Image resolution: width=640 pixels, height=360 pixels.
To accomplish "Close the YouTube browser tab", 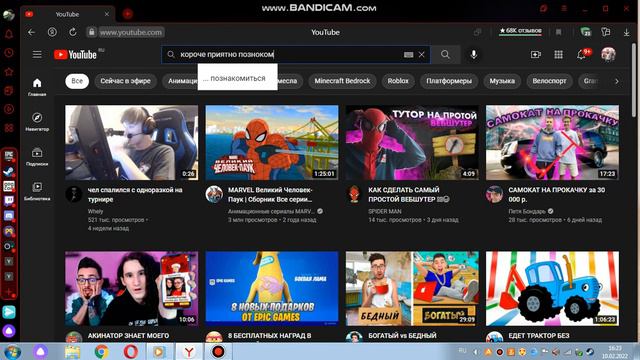I will (x=107, y=14).
